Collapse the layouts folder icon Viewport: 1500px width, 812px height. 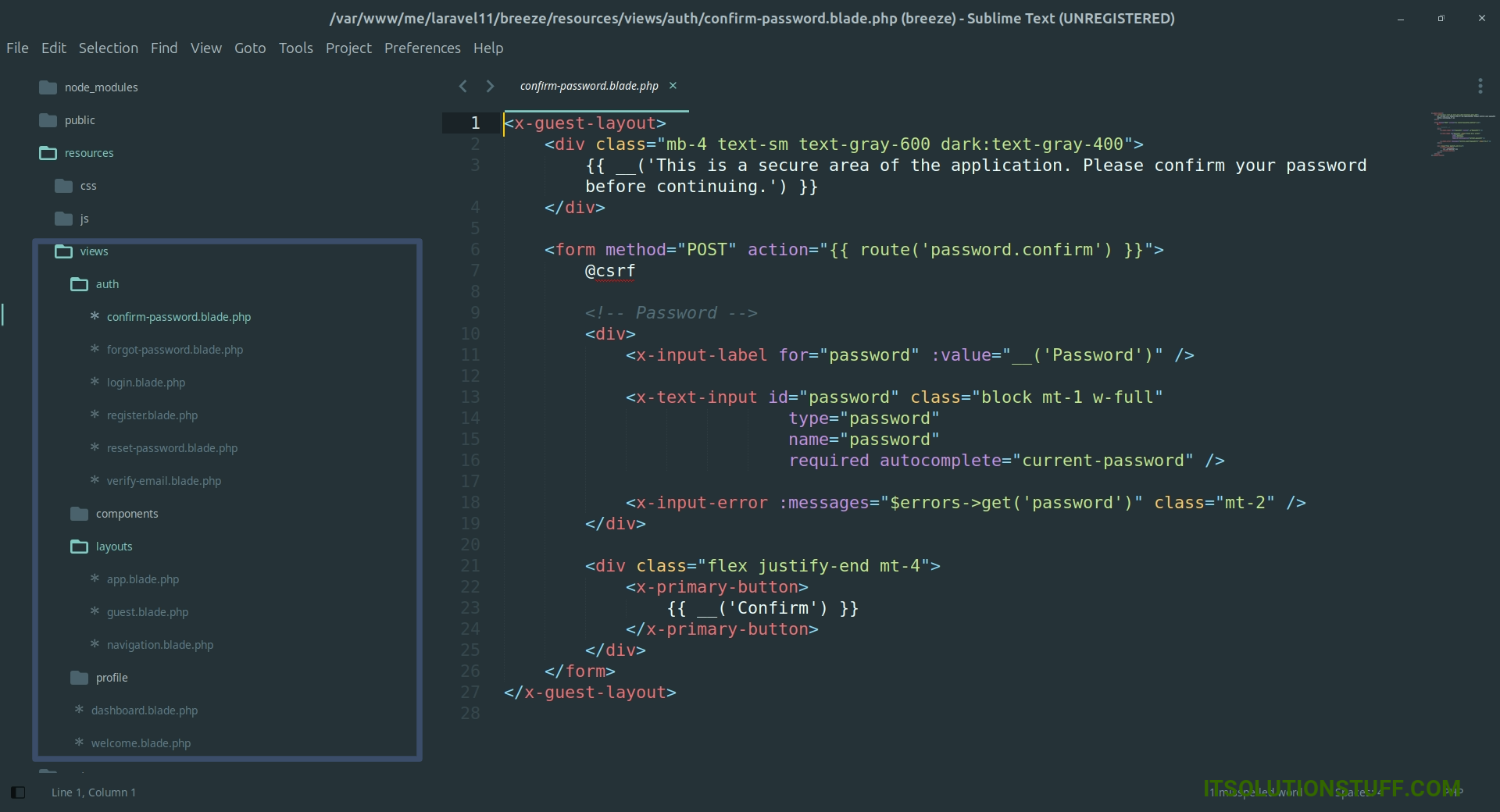pos(80,547)
